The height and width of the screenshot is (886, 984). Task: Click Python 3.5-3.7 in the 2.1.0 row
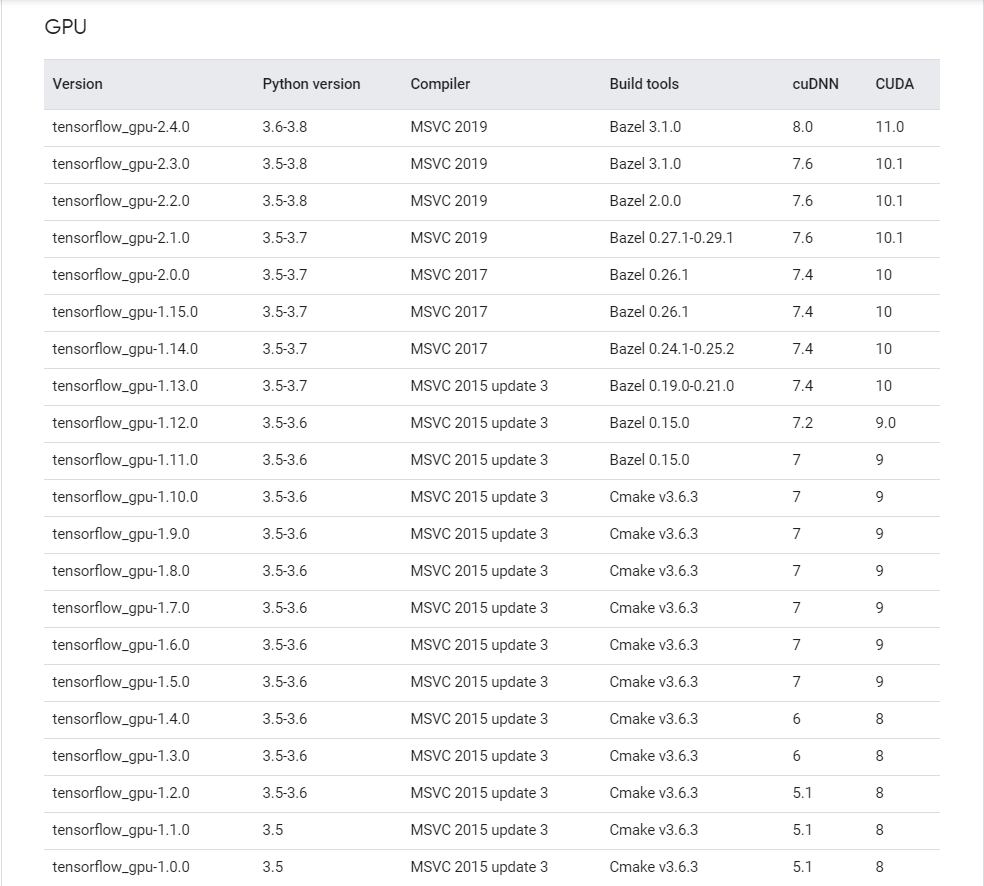click(x=285, y=238)
